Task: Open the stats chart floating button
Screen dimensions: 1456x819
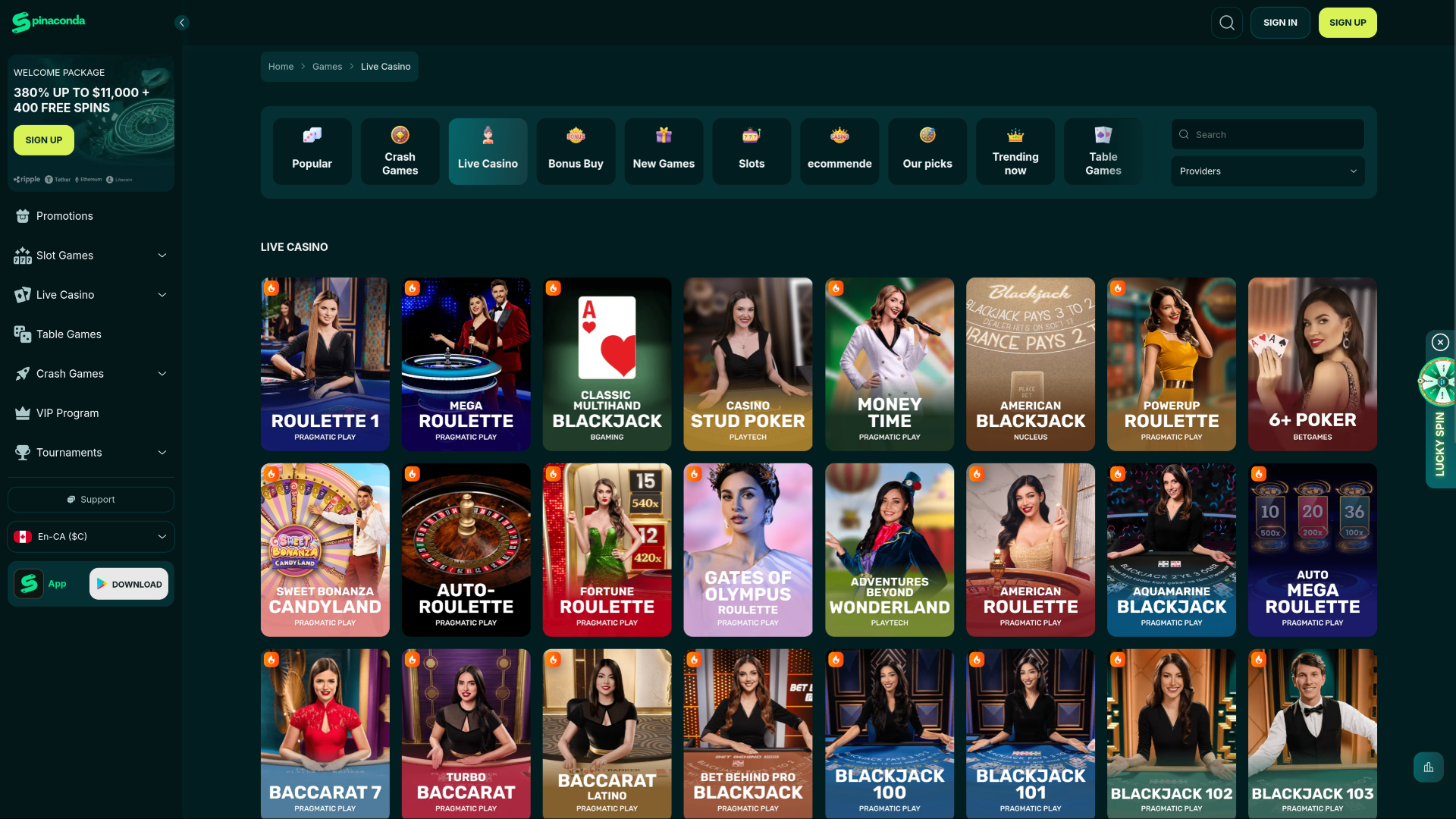Action: [1428, 767]
